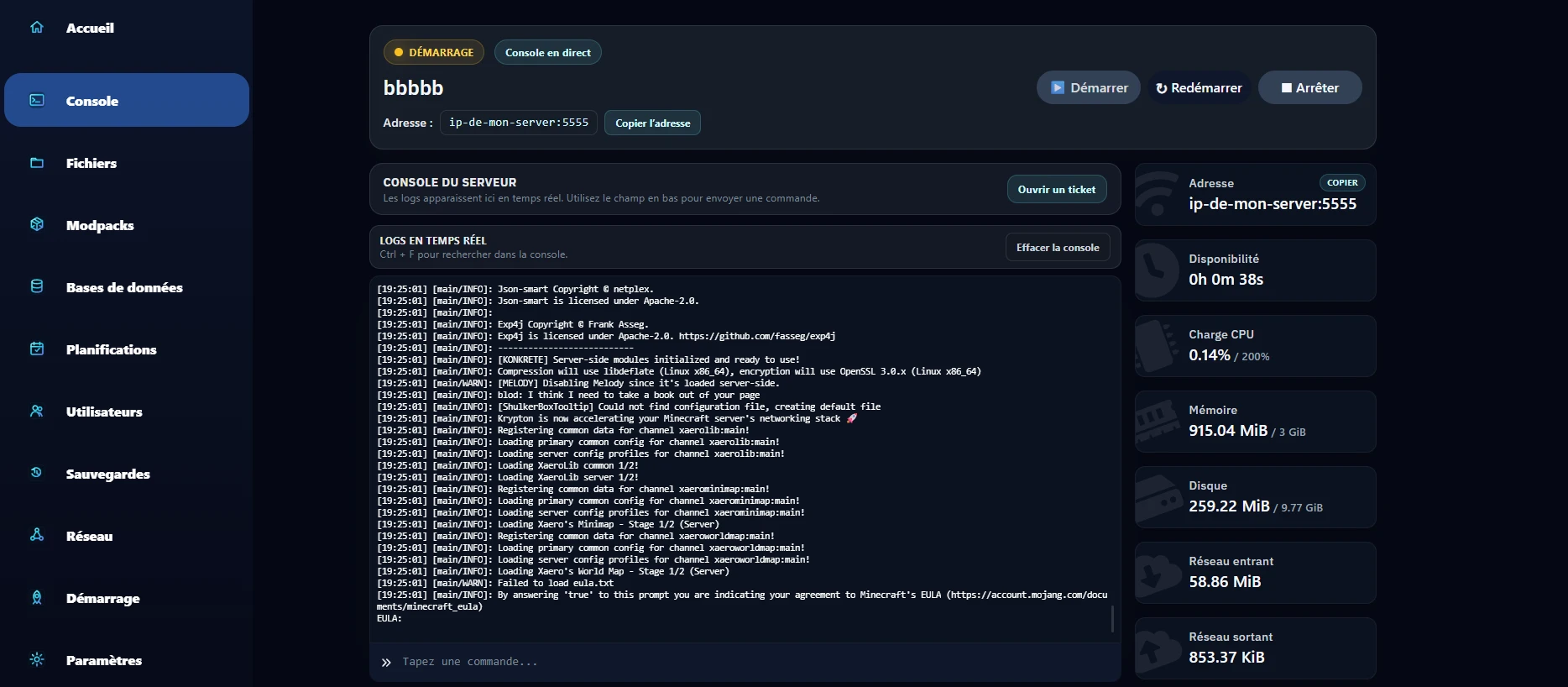The height and width of the screenshot is (687, 1568).
Task: Clear logs with Effacer la console
Action: [1058, 247]
